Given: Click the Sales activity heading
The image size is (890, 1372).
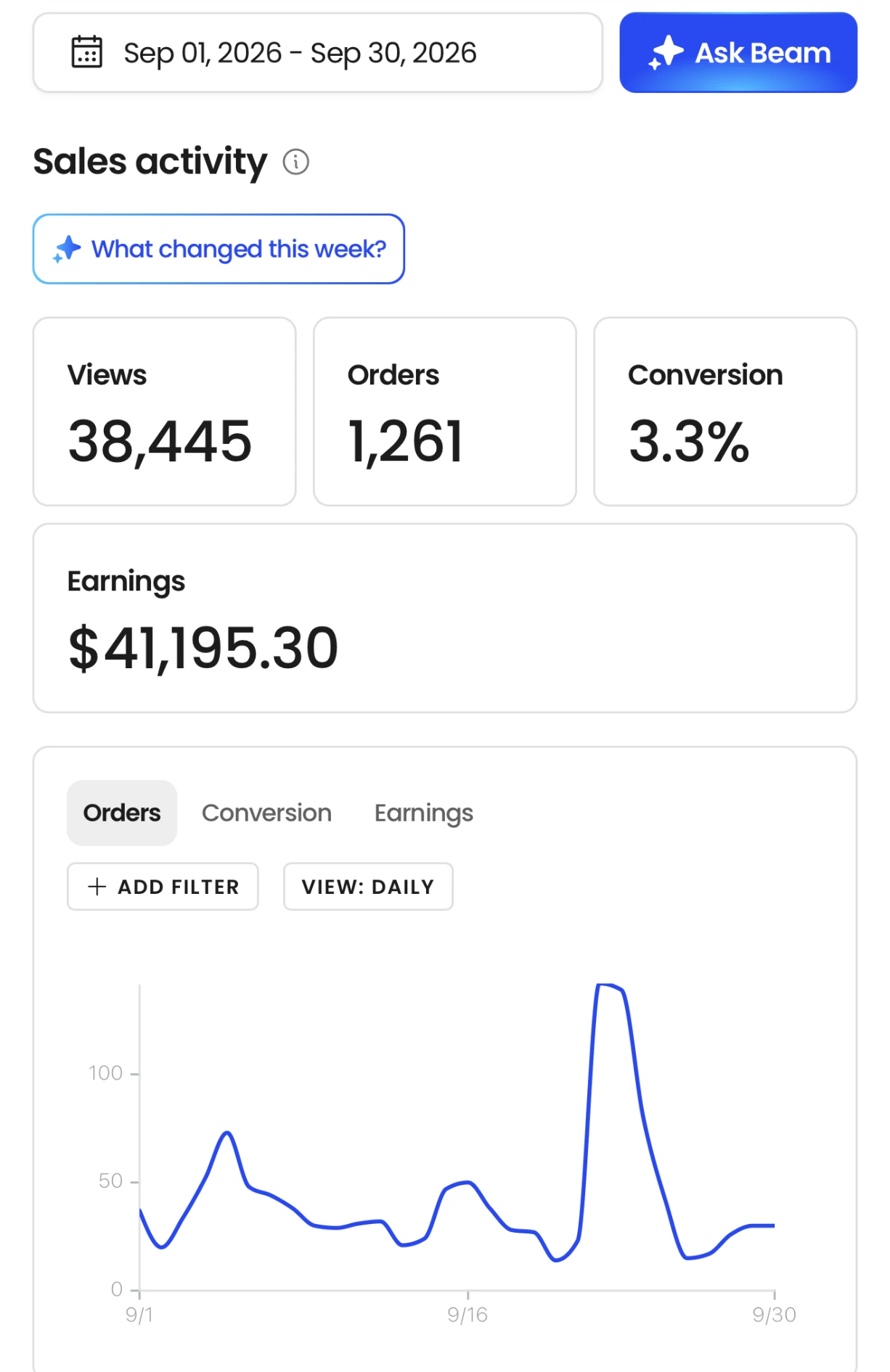Looking at the screenshot, I should pos(150,162).
